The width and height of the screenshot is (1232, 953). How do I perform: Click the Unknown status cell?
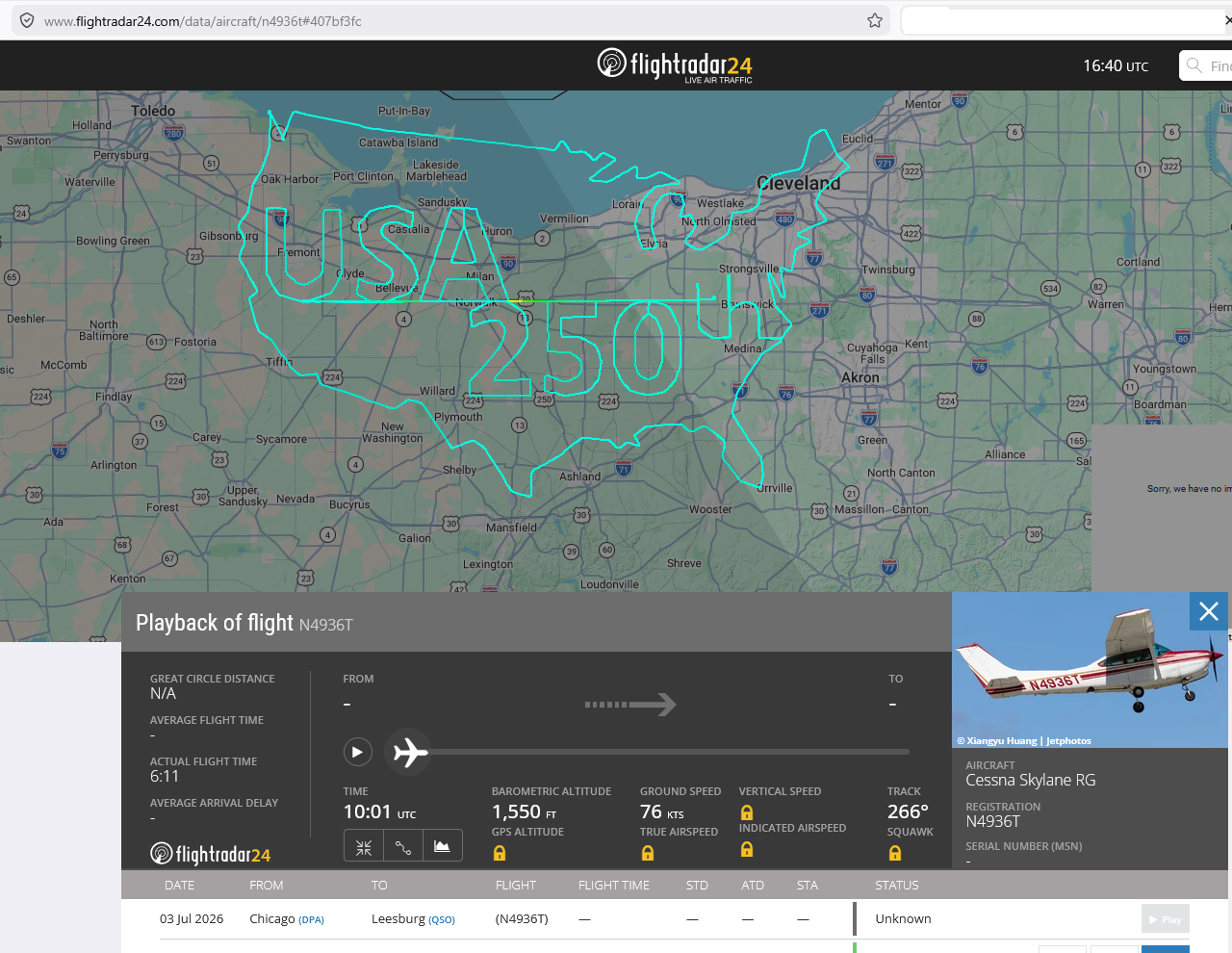[x=903, y=919]
